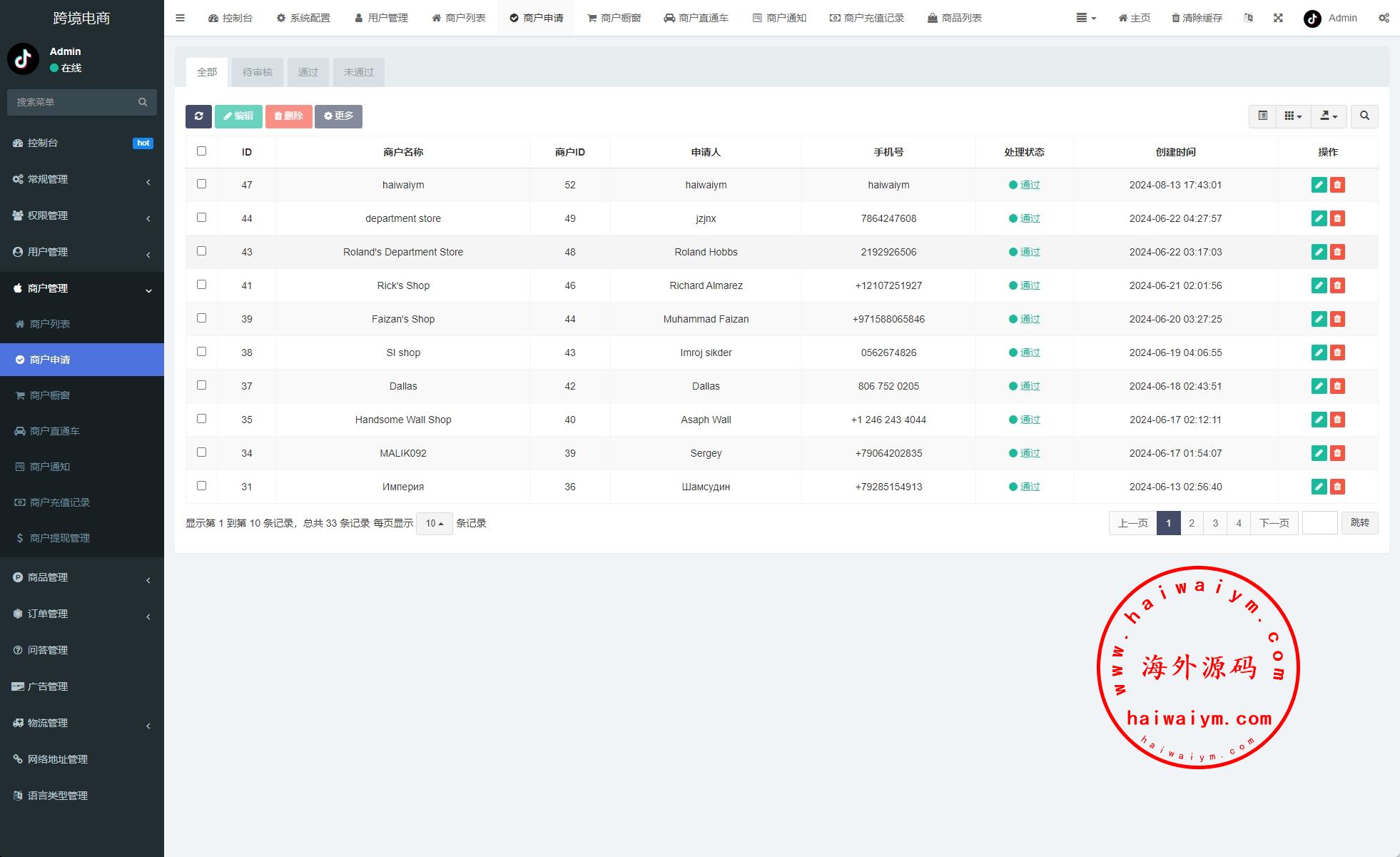This screenshot has width=1400, height=857.
Task: Click the page jump input field
Action: (1319, 523)
